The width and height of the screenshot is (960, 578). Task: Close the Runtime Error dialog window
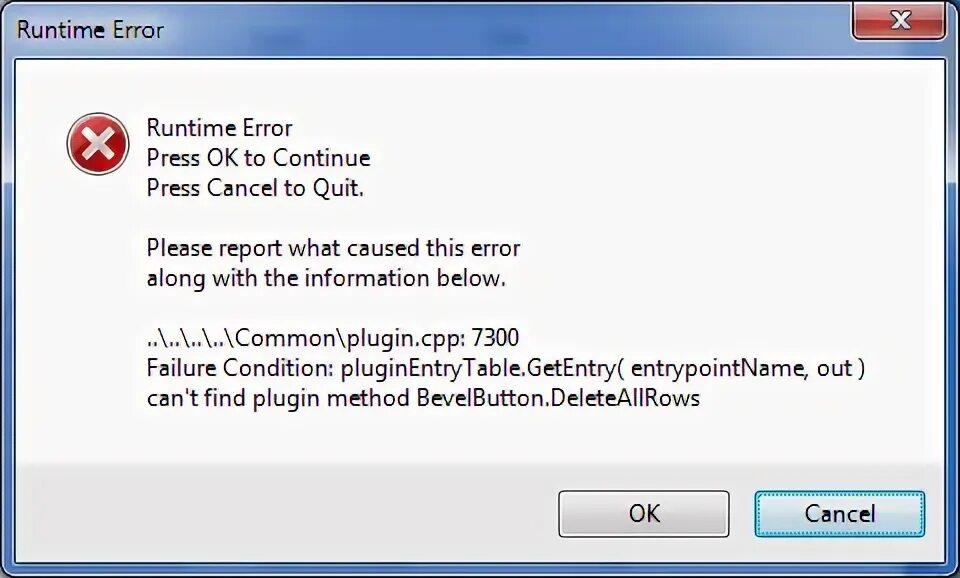[x=900, y=20]
